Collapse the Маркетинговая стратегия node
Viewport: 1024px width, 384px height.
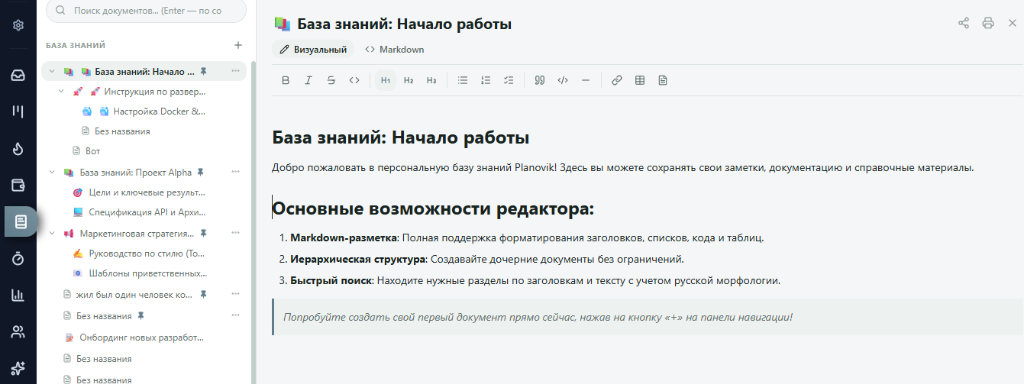52,233
